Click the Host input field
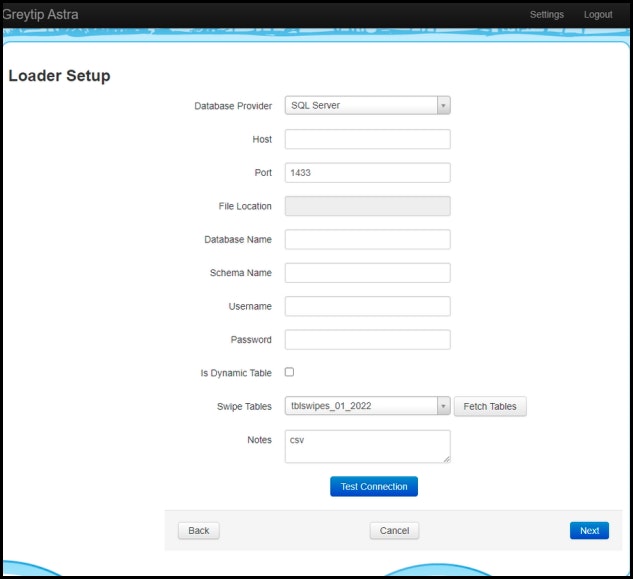This screenshot has height=579, width=633. tap(367, 139)
